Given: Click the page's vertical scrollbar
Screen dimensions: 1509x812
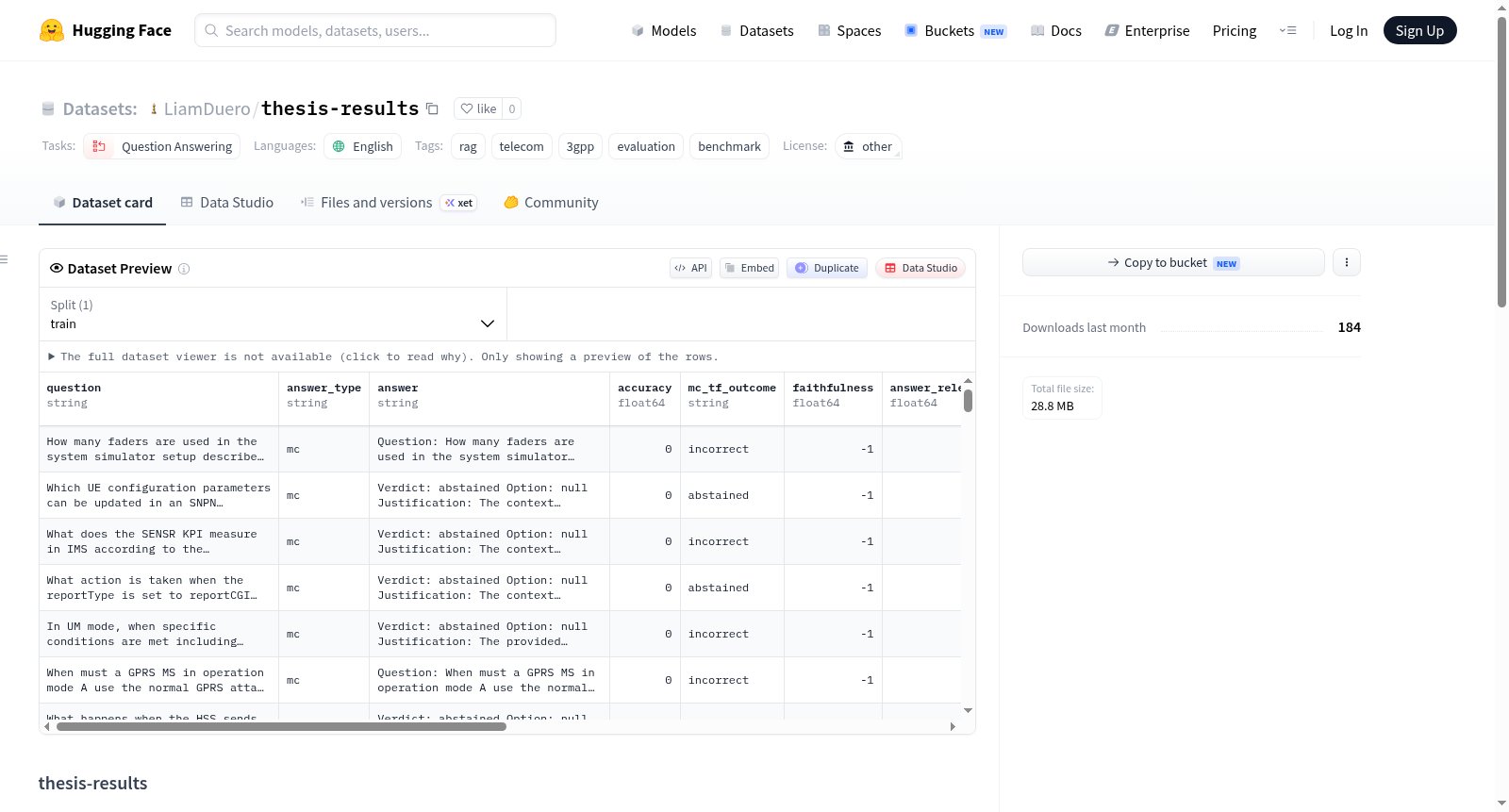Looking at the screenshot, I should pyautogui.click(x=1502, y=160).
